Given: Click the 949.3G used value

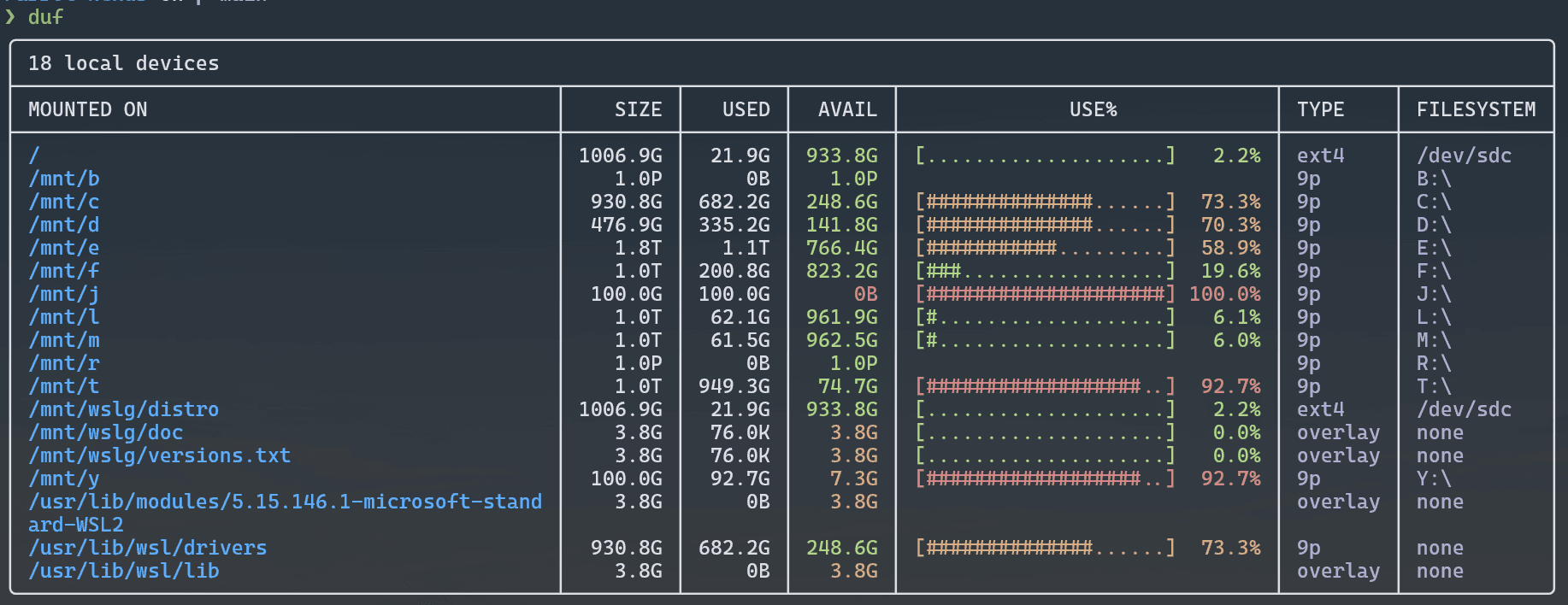Looking at the screenshot, I should click(x=734, y=386).
